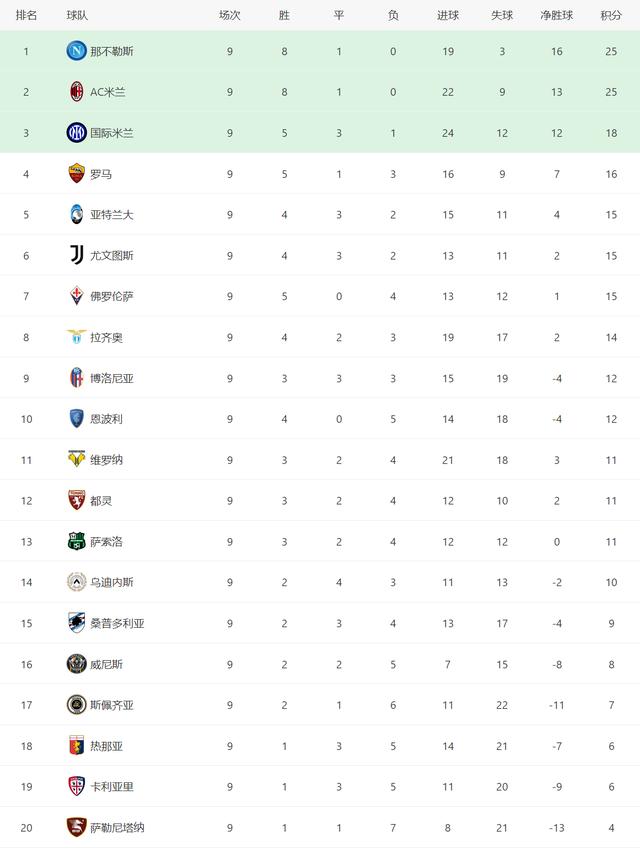Open the 博洛尼亚 team name link
The width and height of the screenshot is (640, 850).
pos(111,379)
